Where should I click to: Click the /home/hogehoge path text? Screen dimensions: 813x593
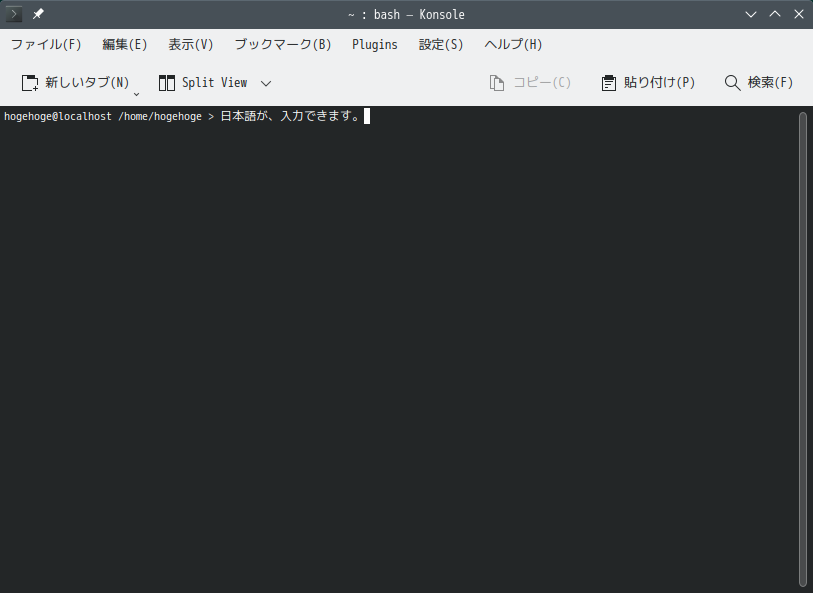(x=160, y=117)
